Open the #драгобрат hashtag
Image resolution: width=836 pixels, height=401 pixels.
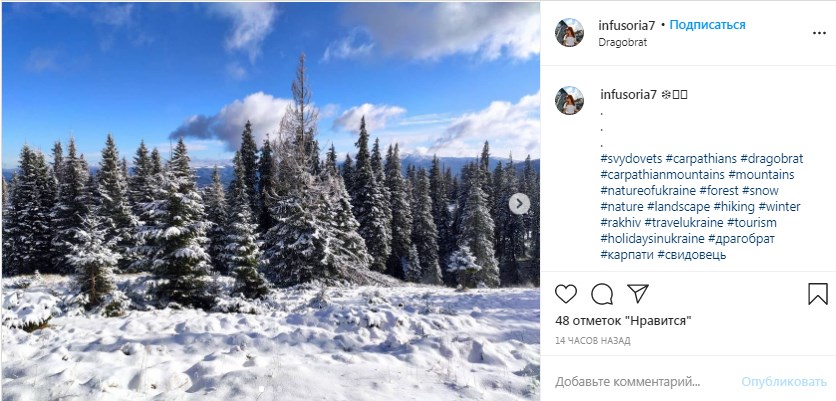pos(741,239)
